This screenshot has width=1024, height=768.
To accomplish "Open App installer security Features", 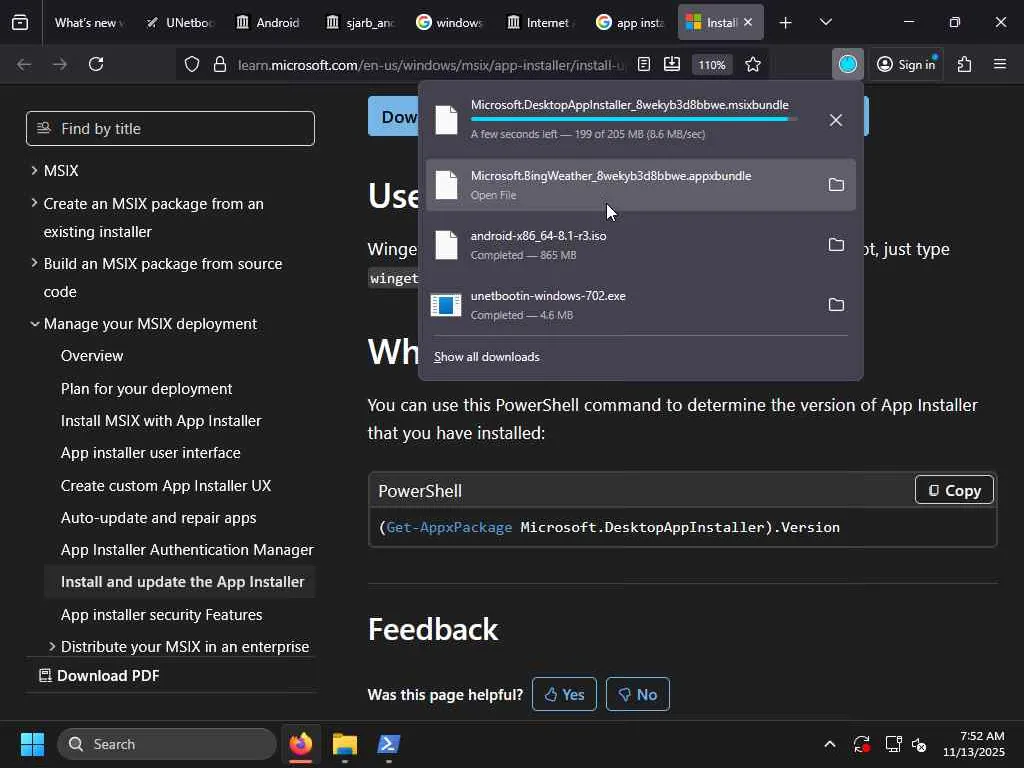I will pos(161,615).
